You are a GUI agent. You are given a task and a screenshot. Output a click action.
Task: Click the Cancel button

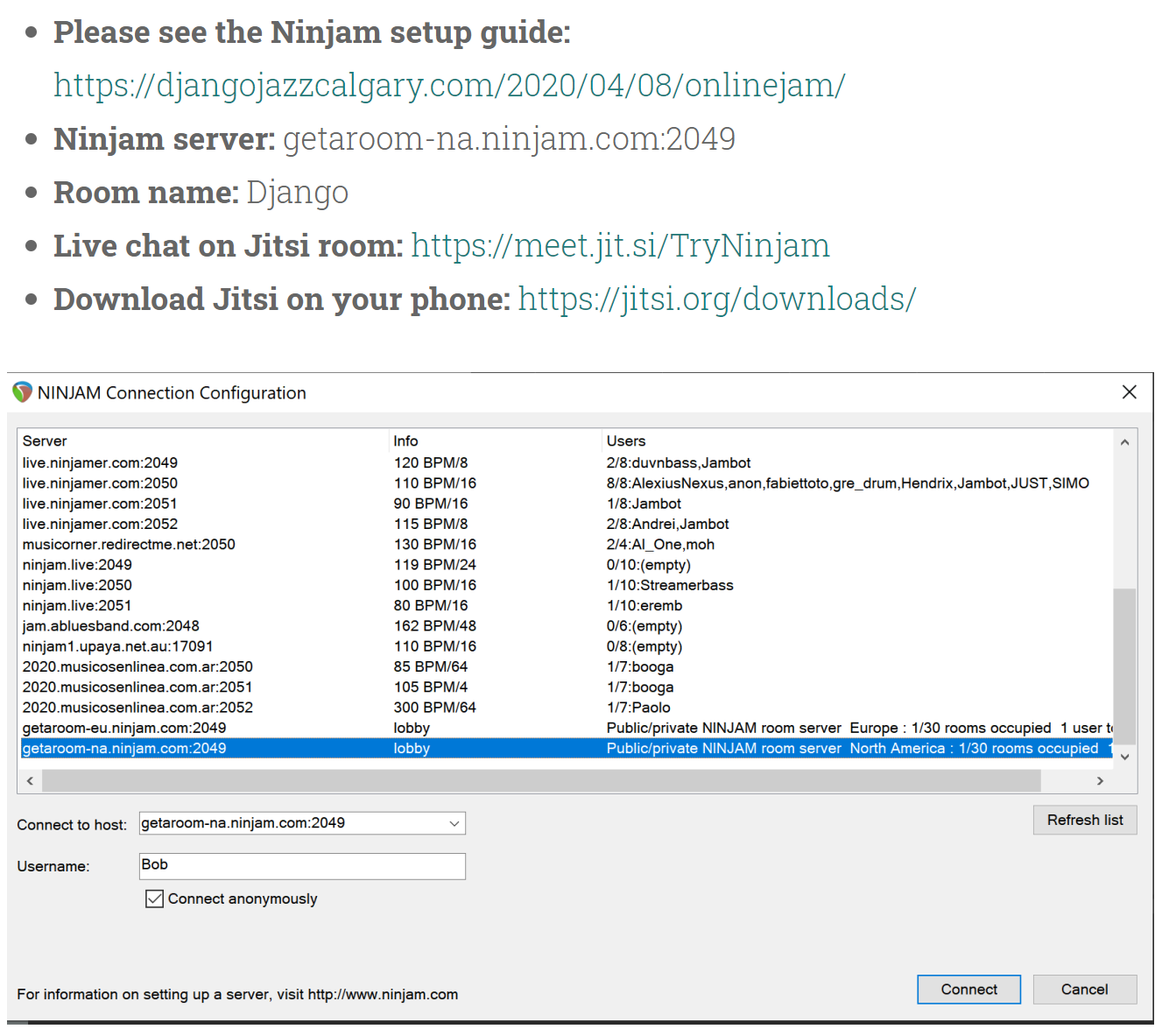pyautogui.click(x=1084, y=989)
